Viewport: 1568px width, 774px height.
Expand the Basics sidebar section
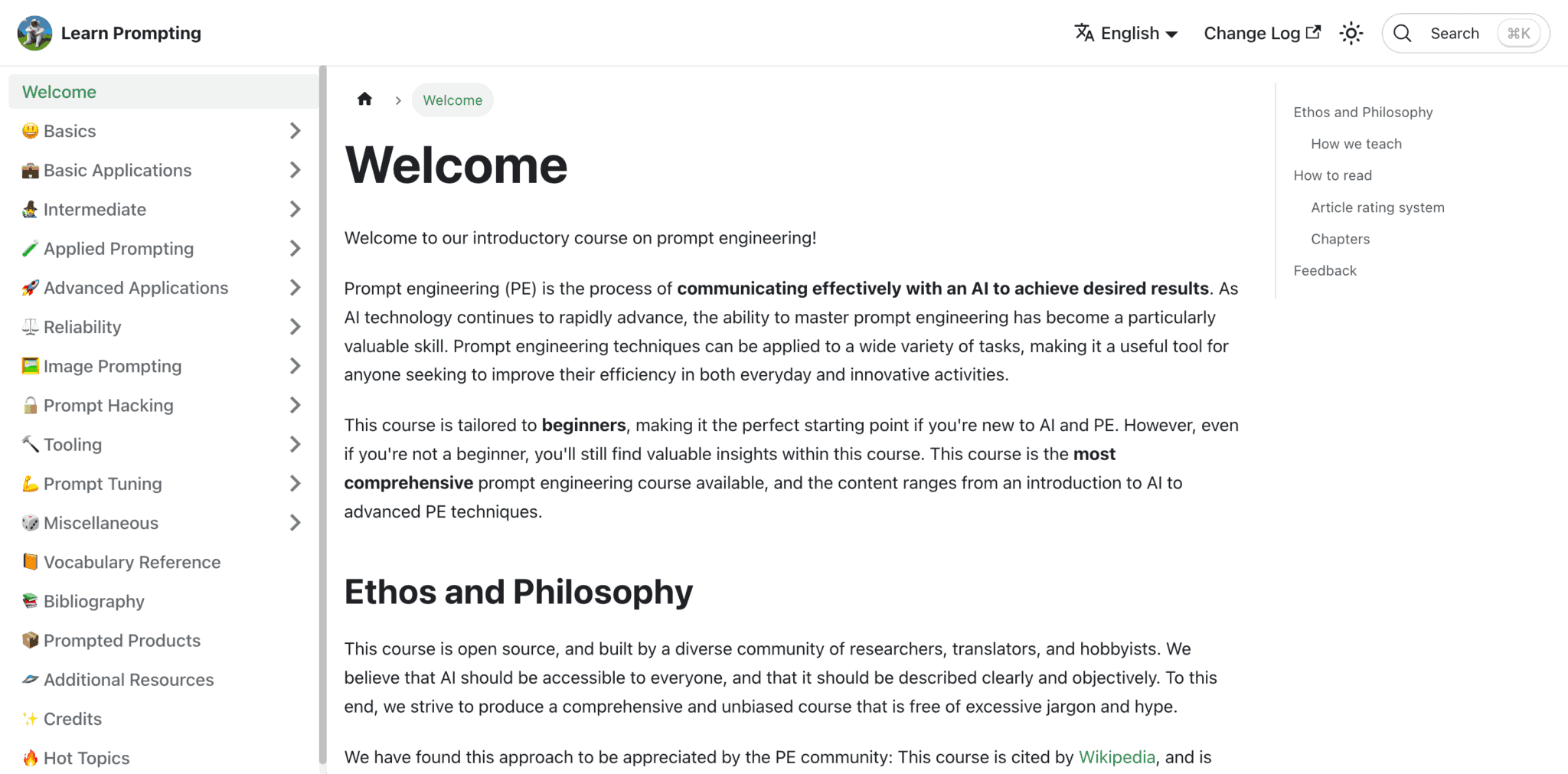tap(295, 131)
